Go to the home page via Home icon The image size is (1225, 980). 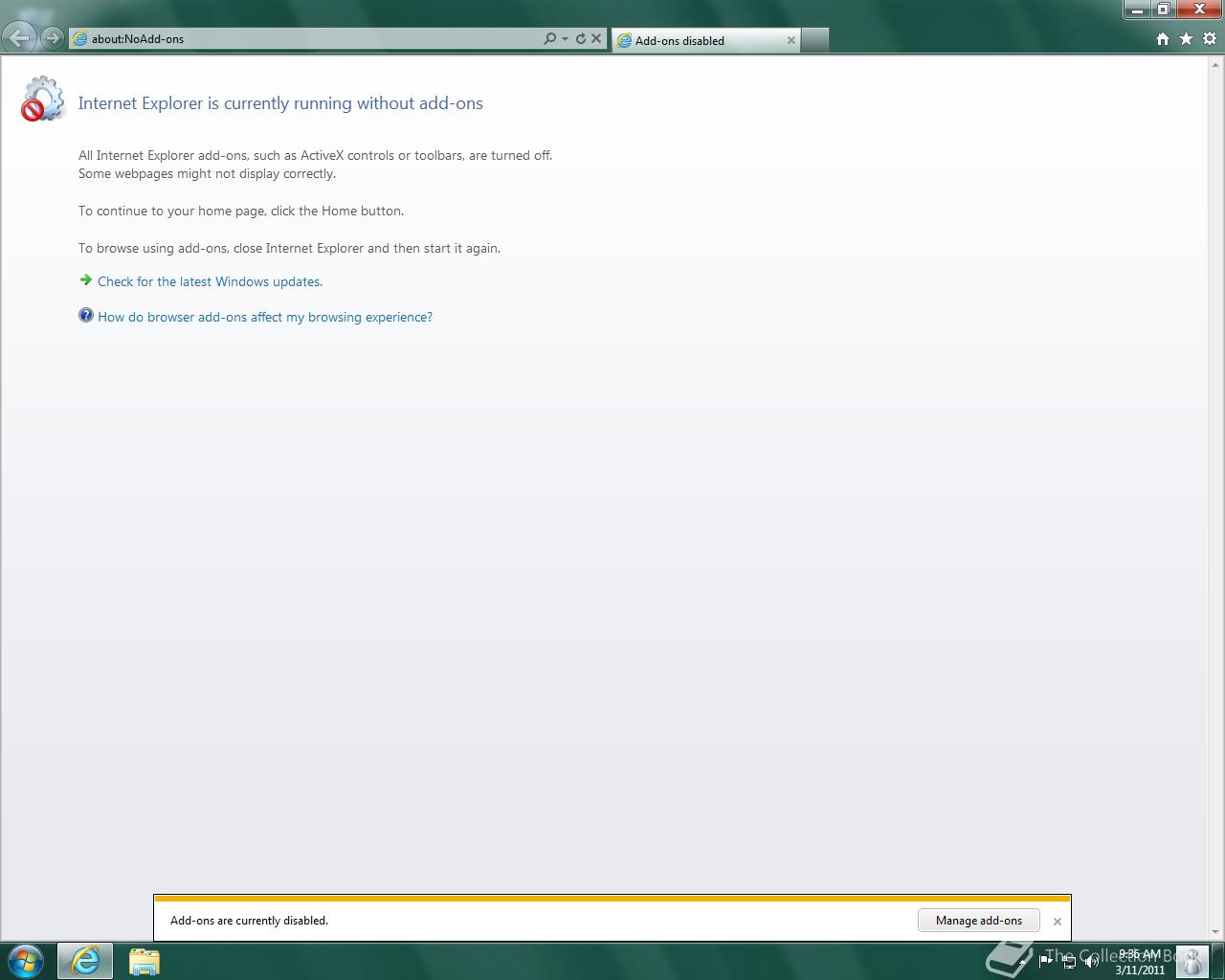point(1163,39)
